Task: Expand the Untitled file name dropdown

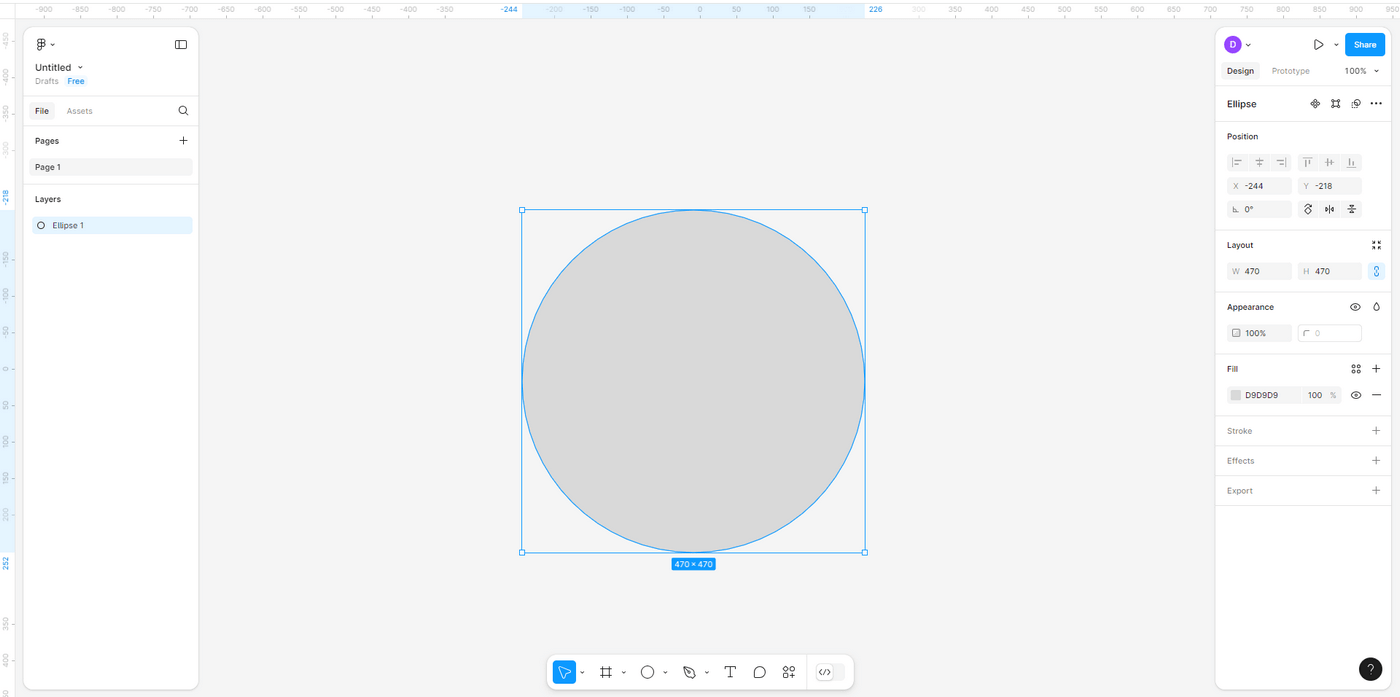Action: click(81, 68)
